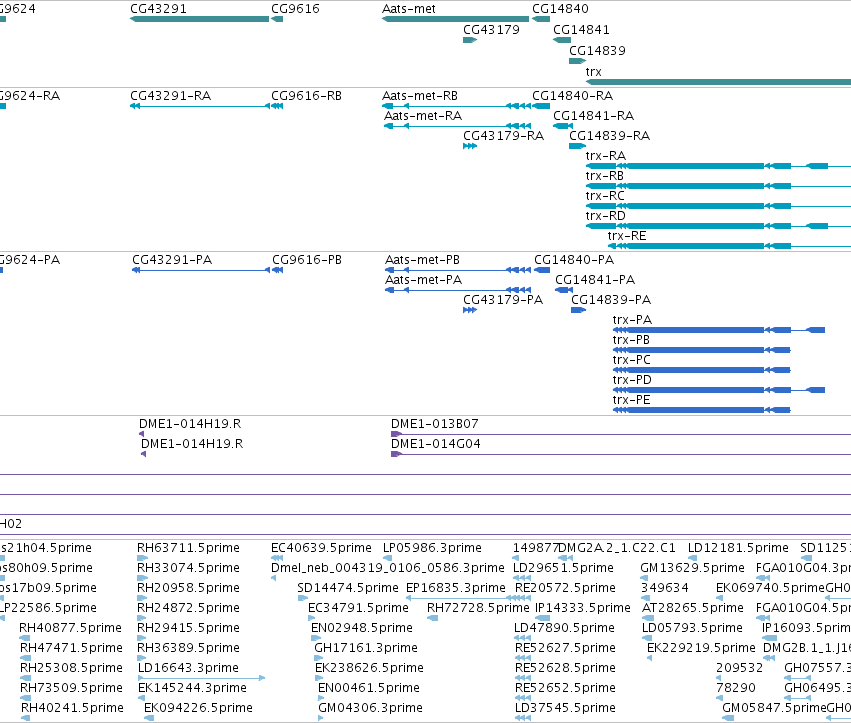Click the trx-PE protein label
The image size is (851, 723).
click(x=631, y=401)
